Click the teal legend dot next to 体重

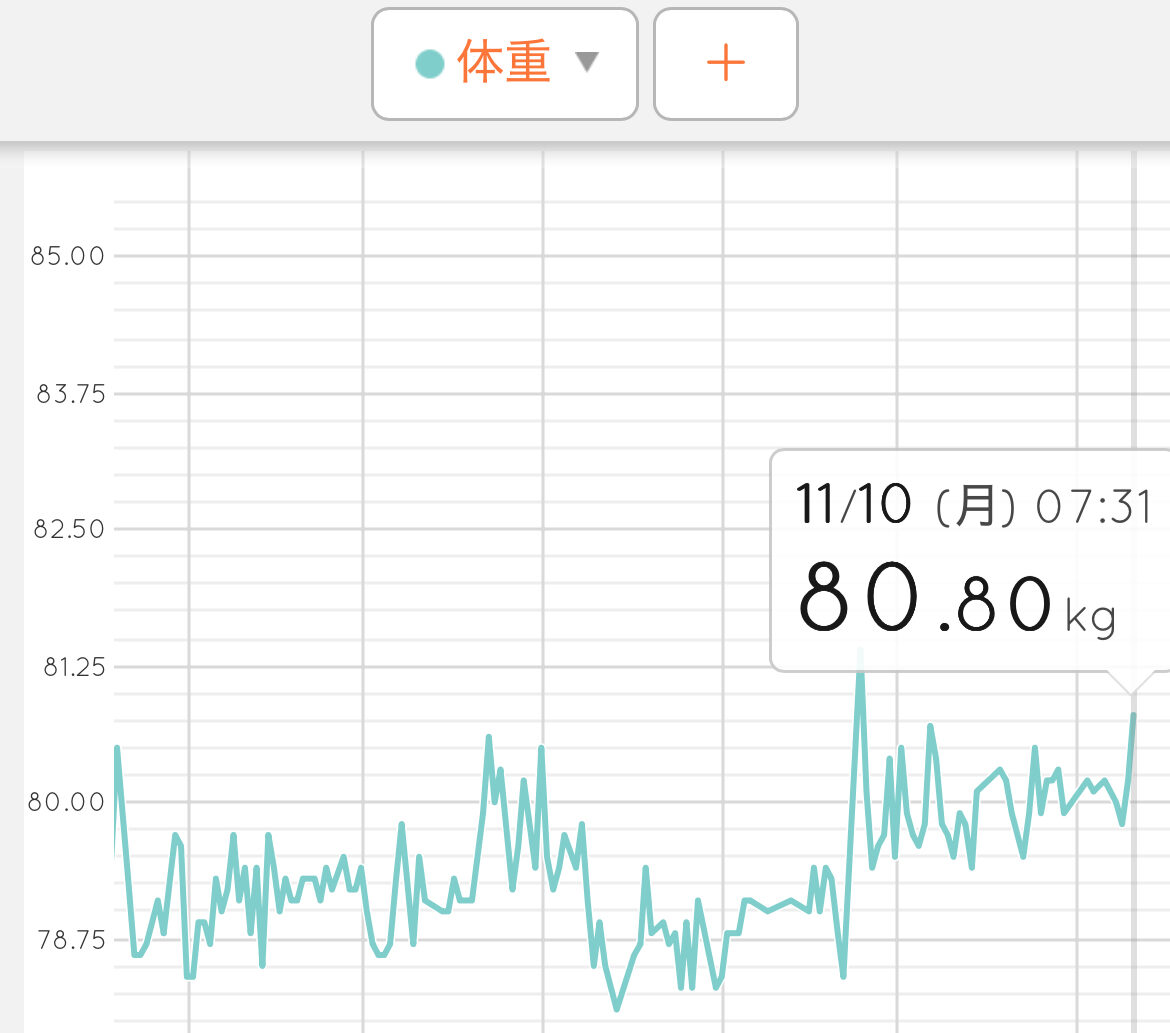pos(429,64)
